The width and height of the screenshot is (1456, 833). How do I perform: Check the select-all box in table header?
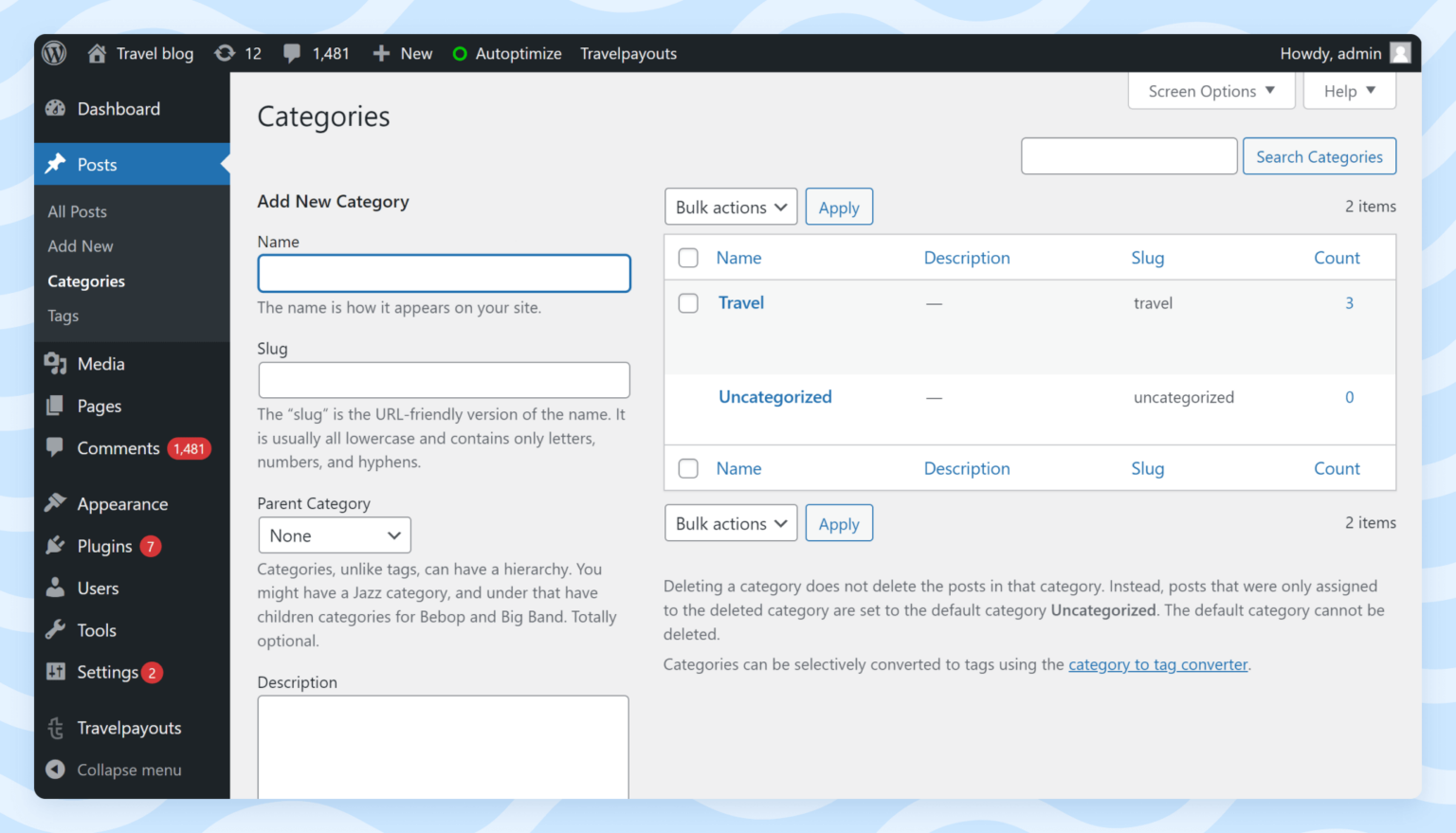(688, 258)
